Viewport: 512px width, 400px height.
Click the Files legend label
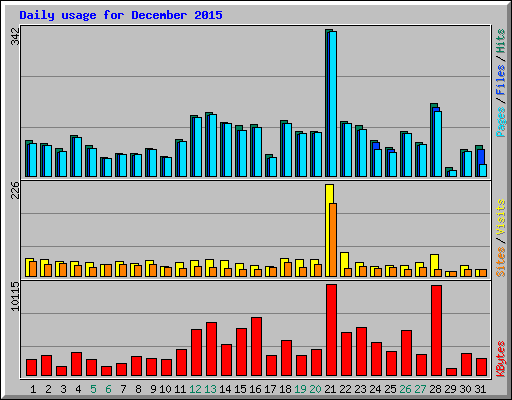tap(501, 80)
